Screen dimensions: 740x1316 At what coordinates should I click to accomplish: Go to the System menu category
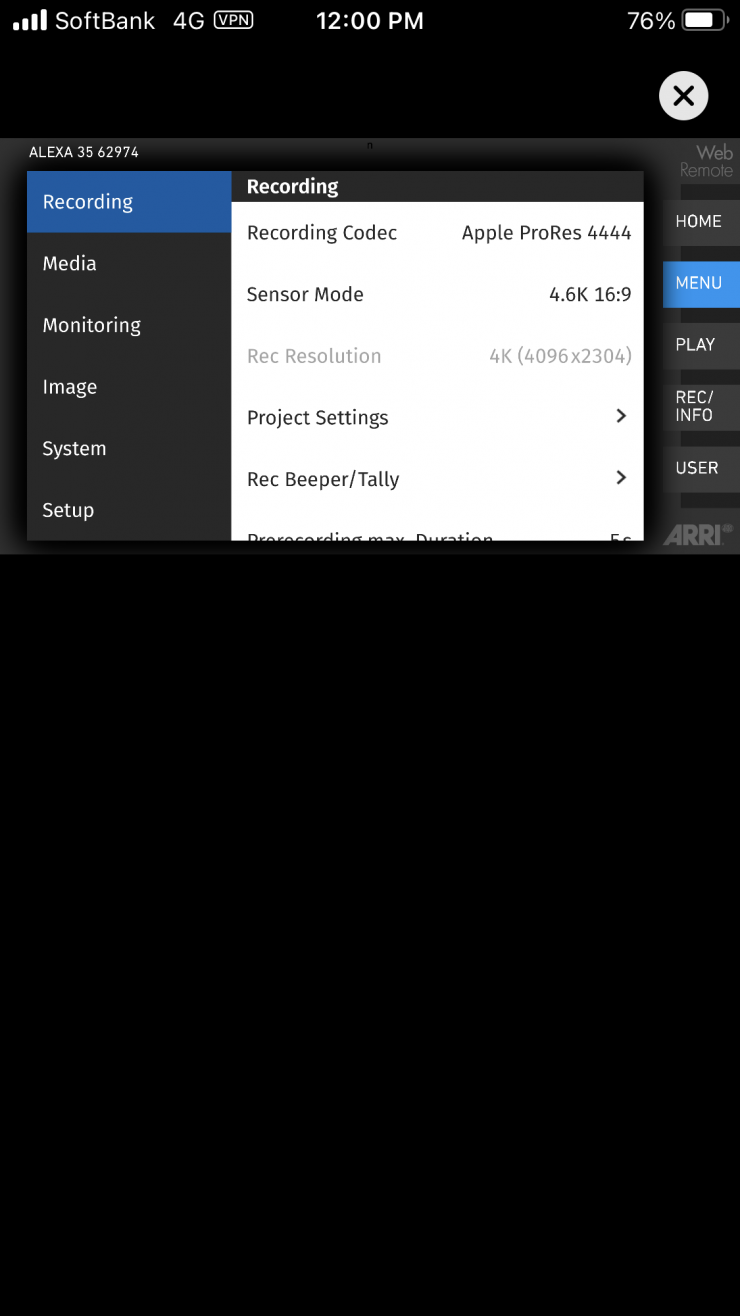coord(129,449)
